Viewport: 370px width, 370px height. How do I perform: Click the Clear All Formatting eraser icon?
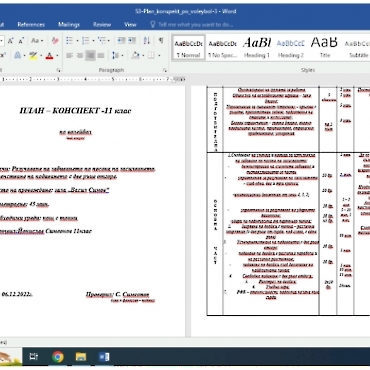pyautogui.click(x=55, y=41)
